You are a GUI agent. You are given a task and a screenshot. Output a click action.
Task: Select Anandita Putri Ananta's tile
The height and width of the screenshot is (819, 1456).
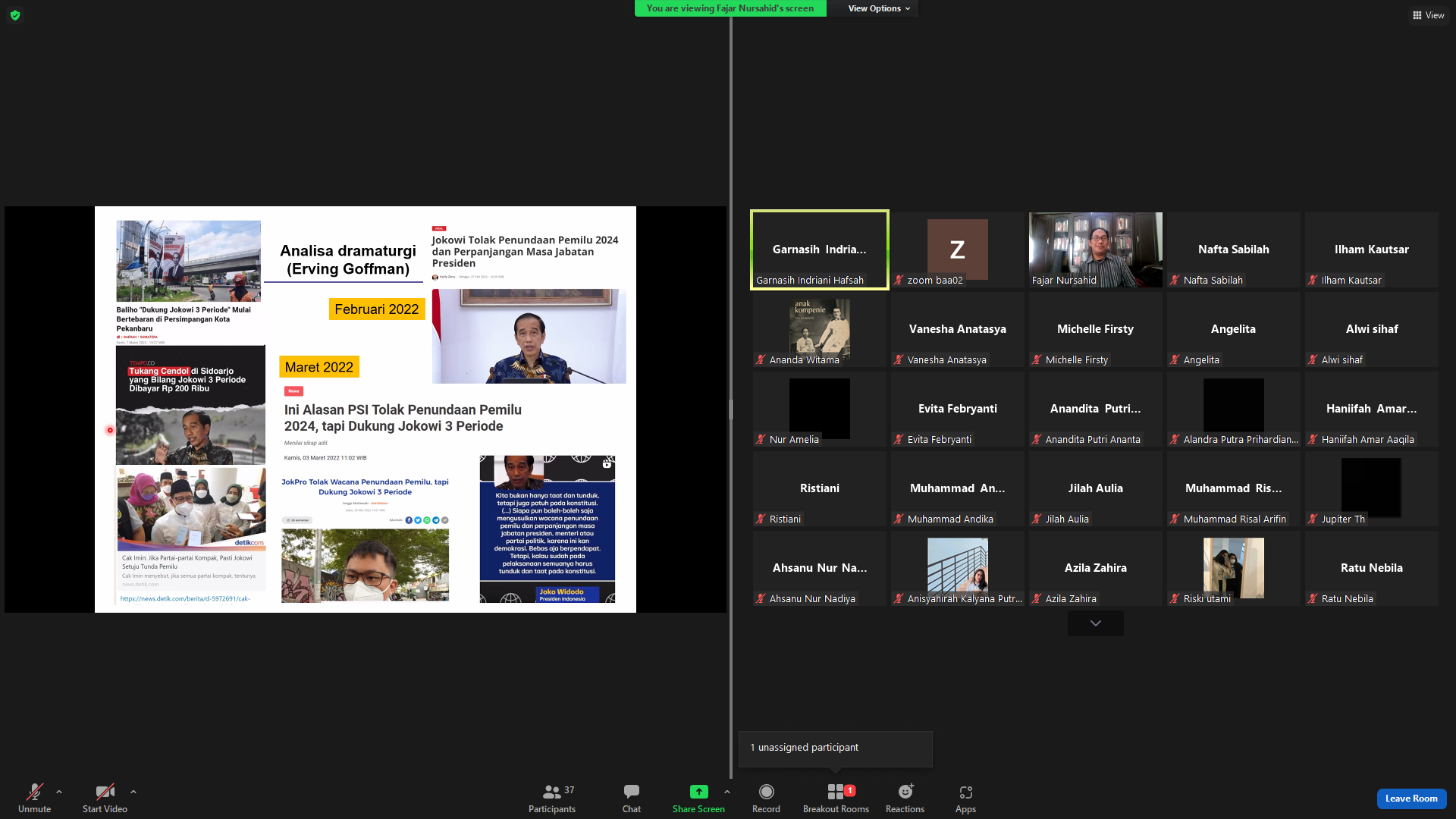coord(1095,409)
